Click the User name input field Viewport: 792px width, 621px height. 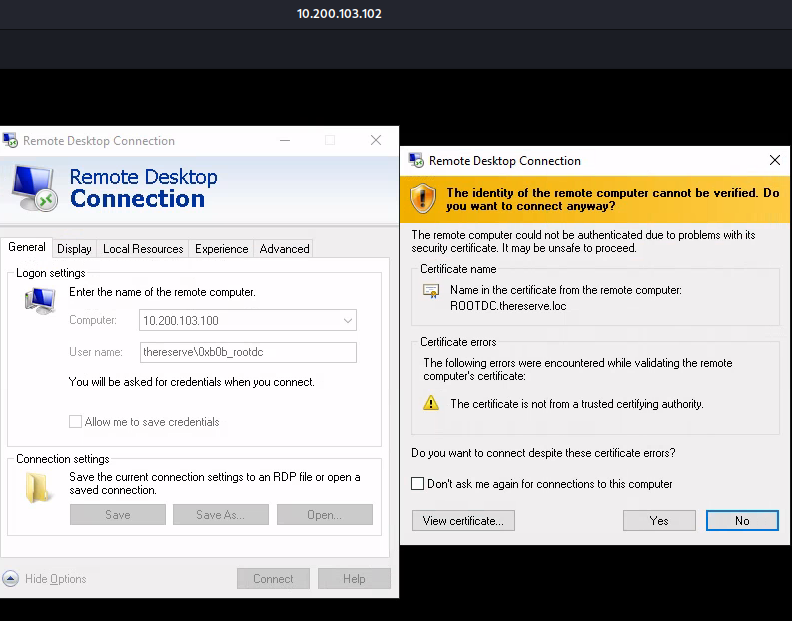(248, 352)
